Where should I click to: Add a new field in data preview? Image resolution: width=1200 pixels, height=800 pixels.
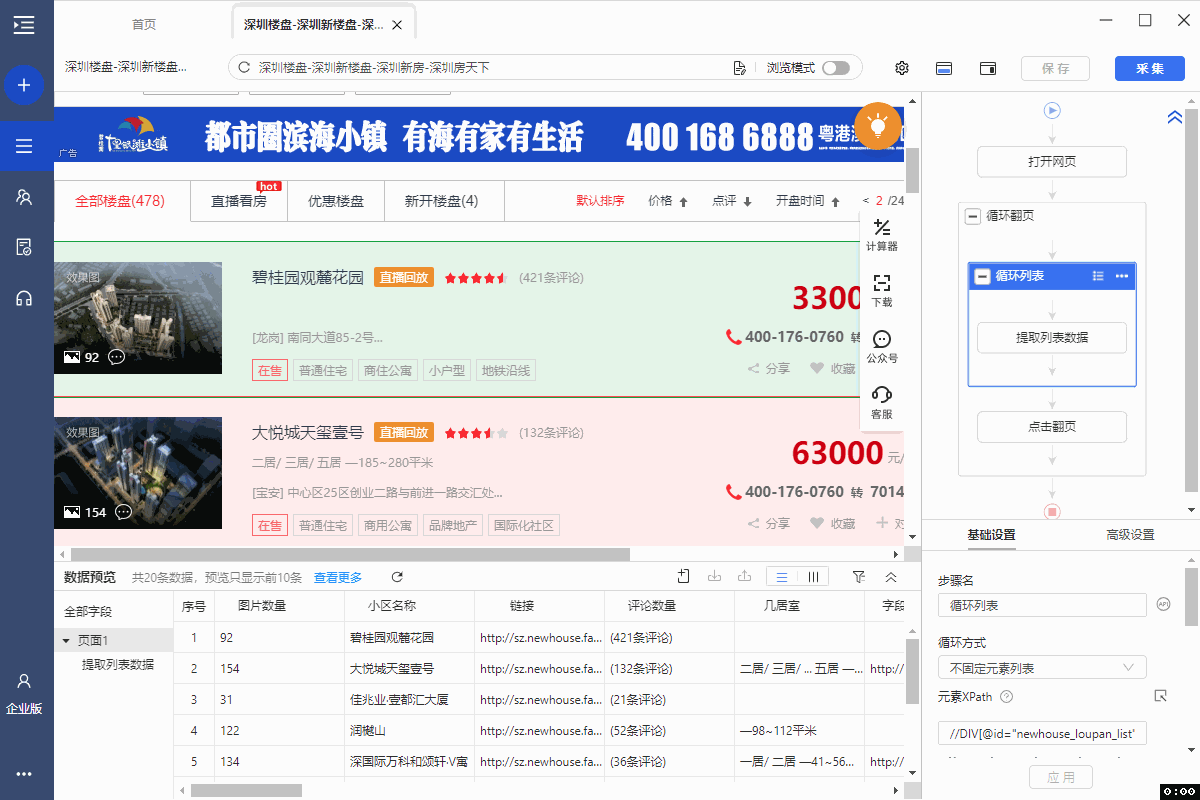coord(684,576)
